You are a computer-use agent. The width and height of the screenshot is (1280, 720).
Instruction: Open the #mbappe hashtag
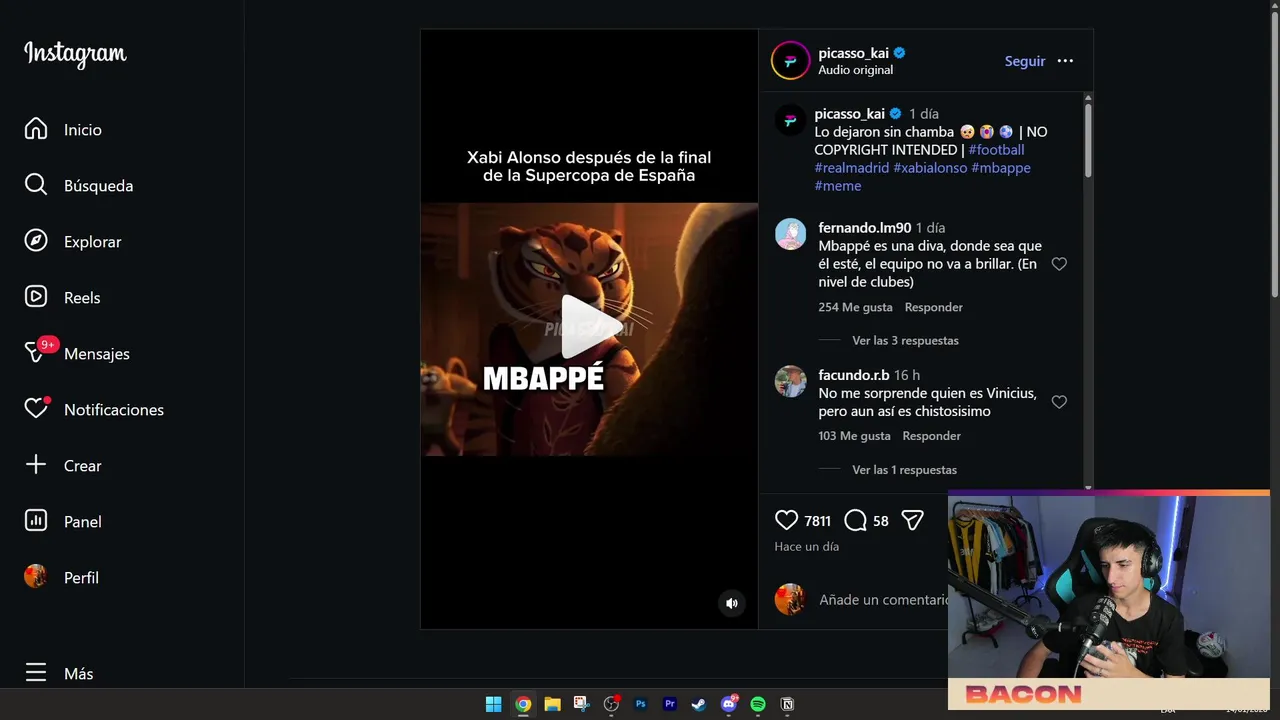pos(1001,168)
